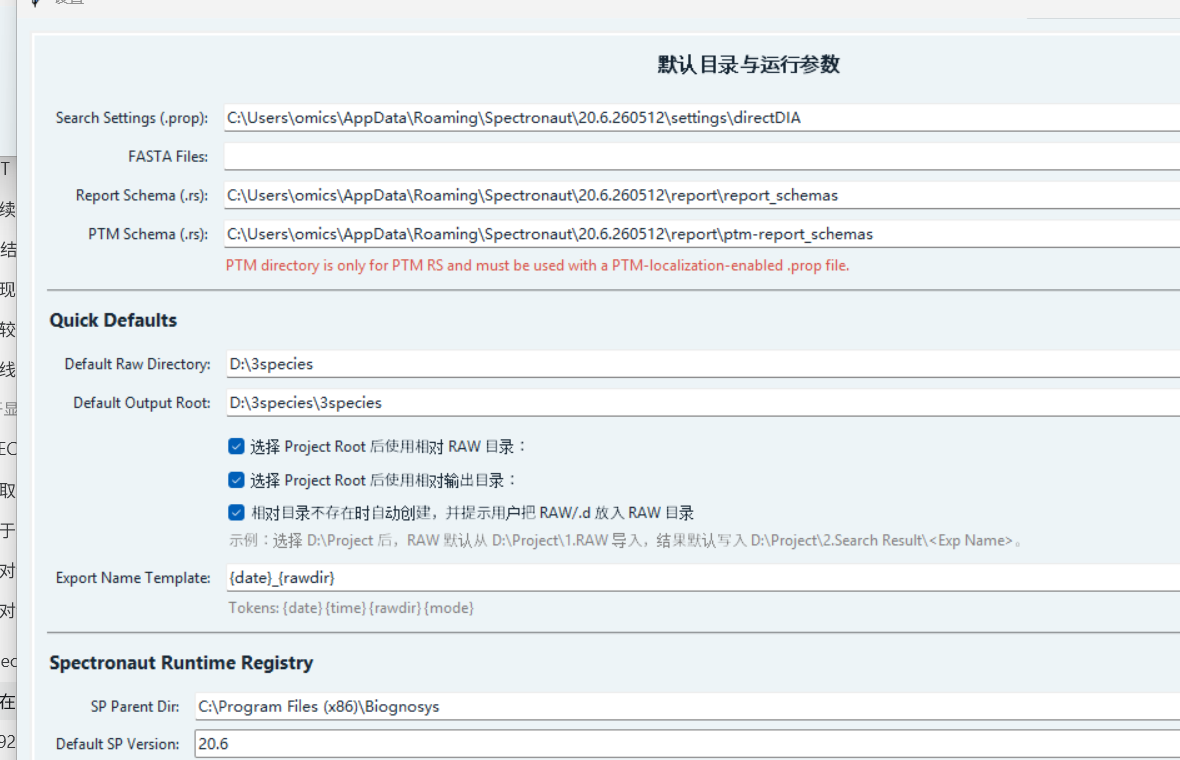
Task: Click the Default SP Version label
Action: pos(117,744)
